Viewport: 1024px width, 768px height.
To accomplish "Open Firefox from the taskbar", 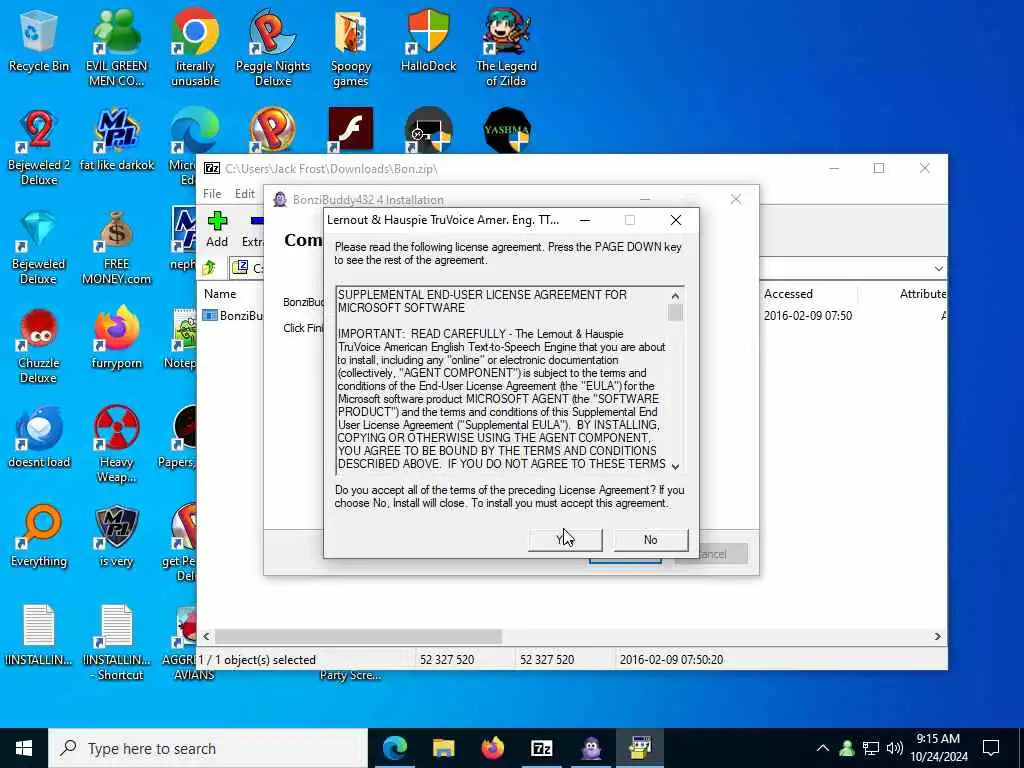I will (x=492, y=748).
